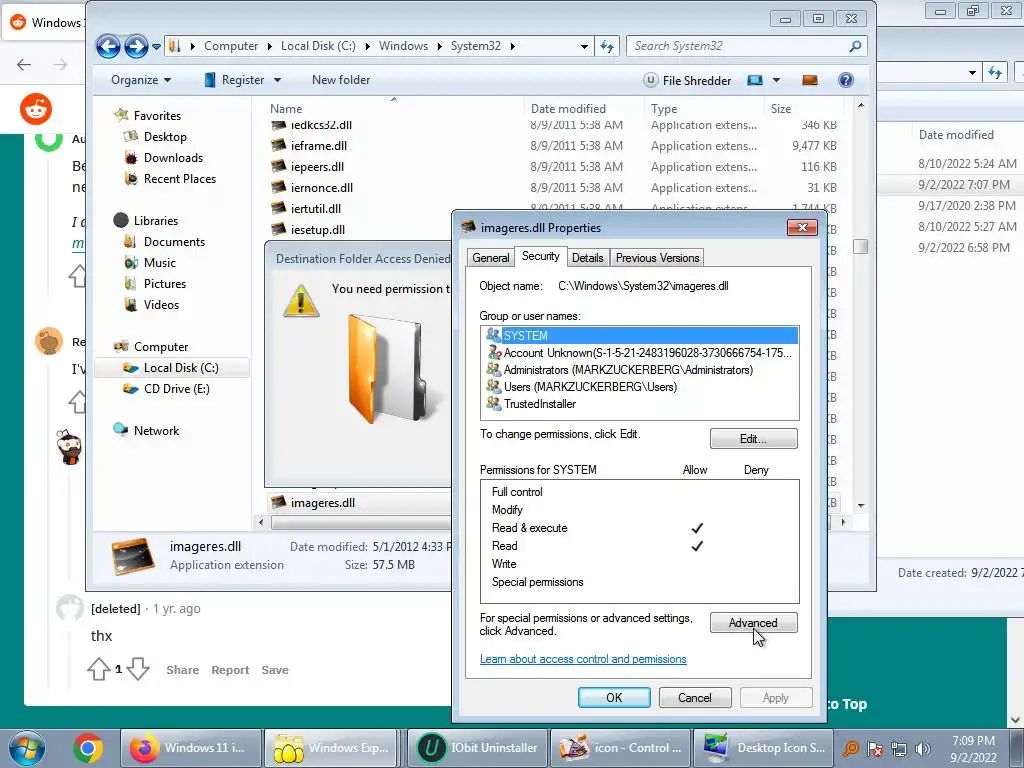The height and width of the screenshot is (768, 1024).
Task: Select Favorites in the navigation pane
Action: [x=157, y=116]
